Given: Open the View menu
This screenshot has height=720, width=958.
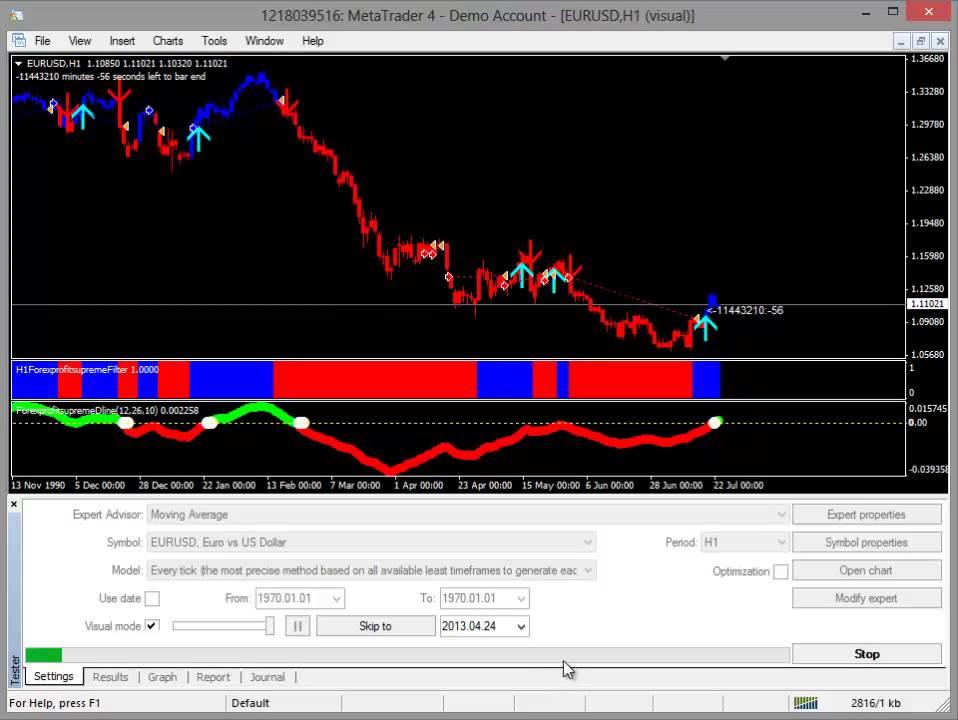Looking at the screenshot, I should [79, 41].
